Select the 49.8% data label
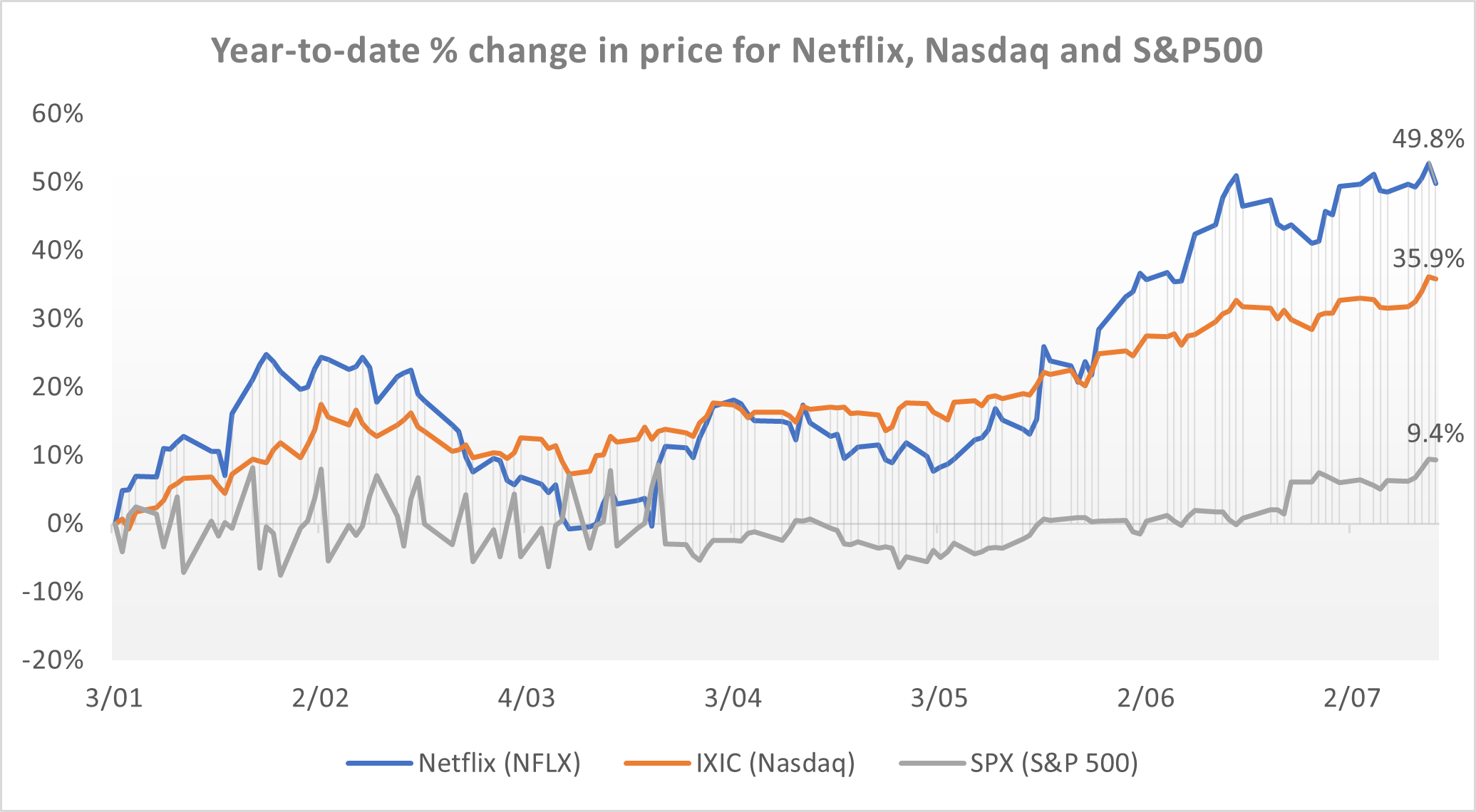Image resolution: width=1476 pixels, height=812 pixels. [x=1428, y=139]
